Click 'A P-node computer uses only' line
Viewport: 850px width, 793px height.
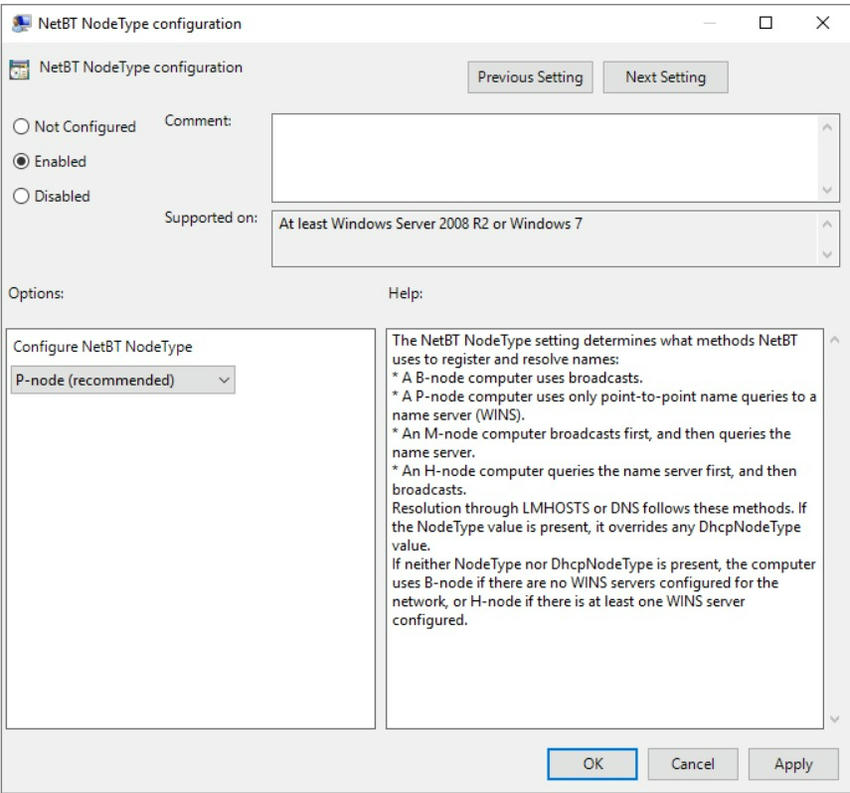(x=604, y=396)
